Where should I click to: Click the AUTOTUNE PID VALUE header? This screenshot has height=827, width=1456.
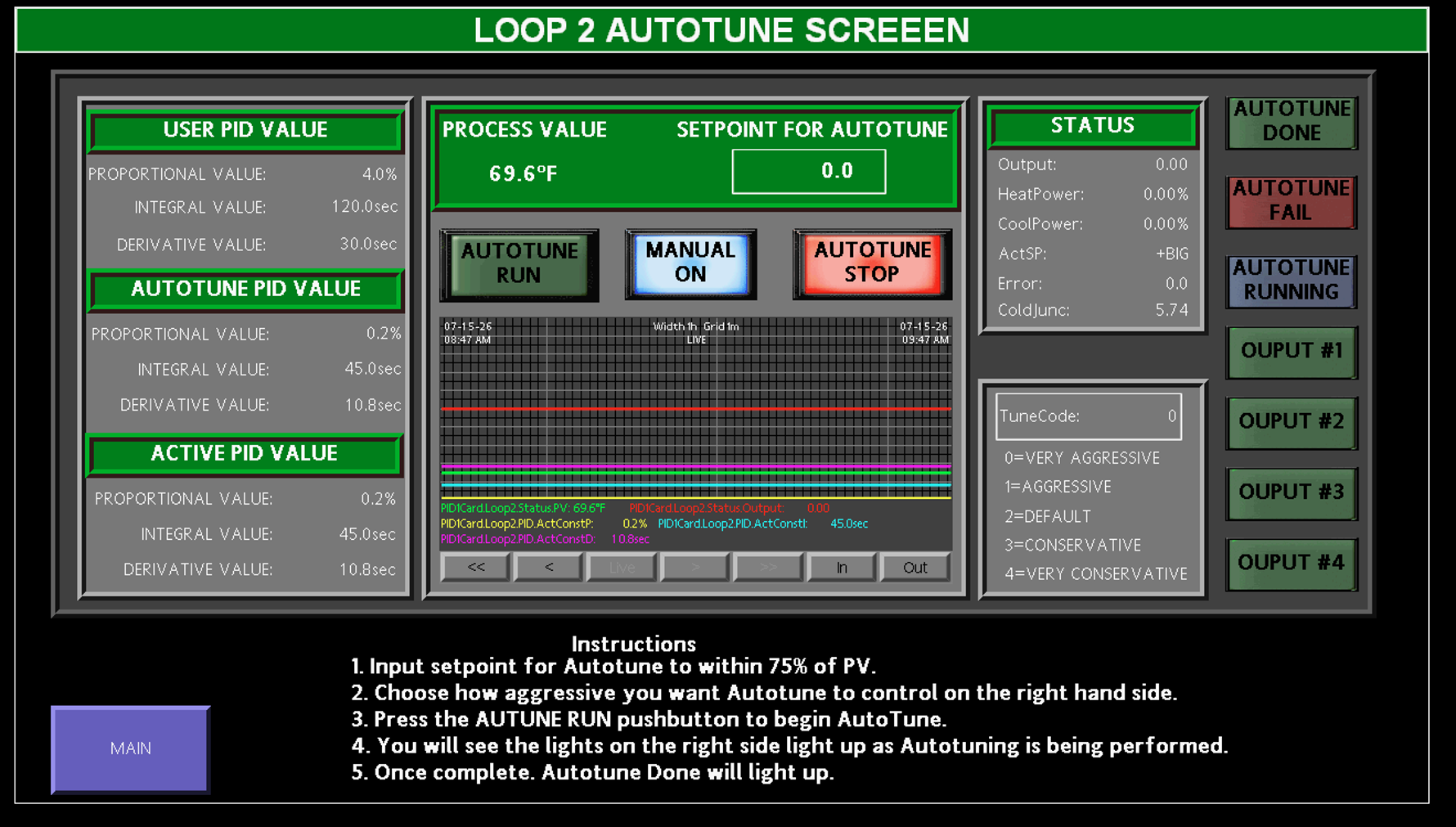(x=245, y=289)
